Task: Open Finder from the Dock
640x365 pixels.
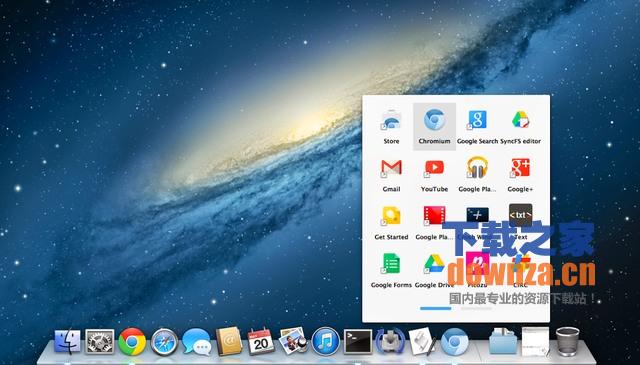Action: point(67,341)
